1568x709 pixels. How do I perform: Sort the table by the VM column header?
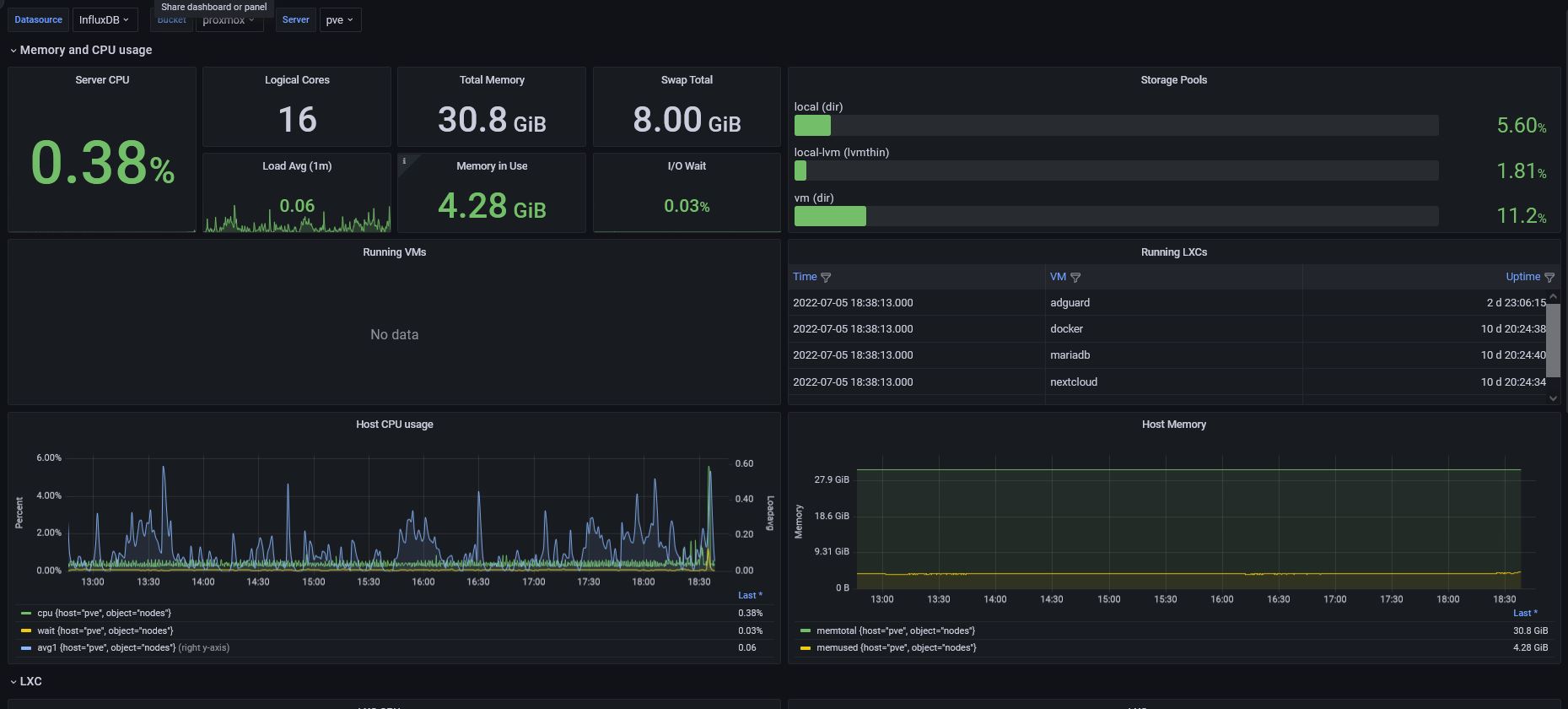(x=1057, y=277)
